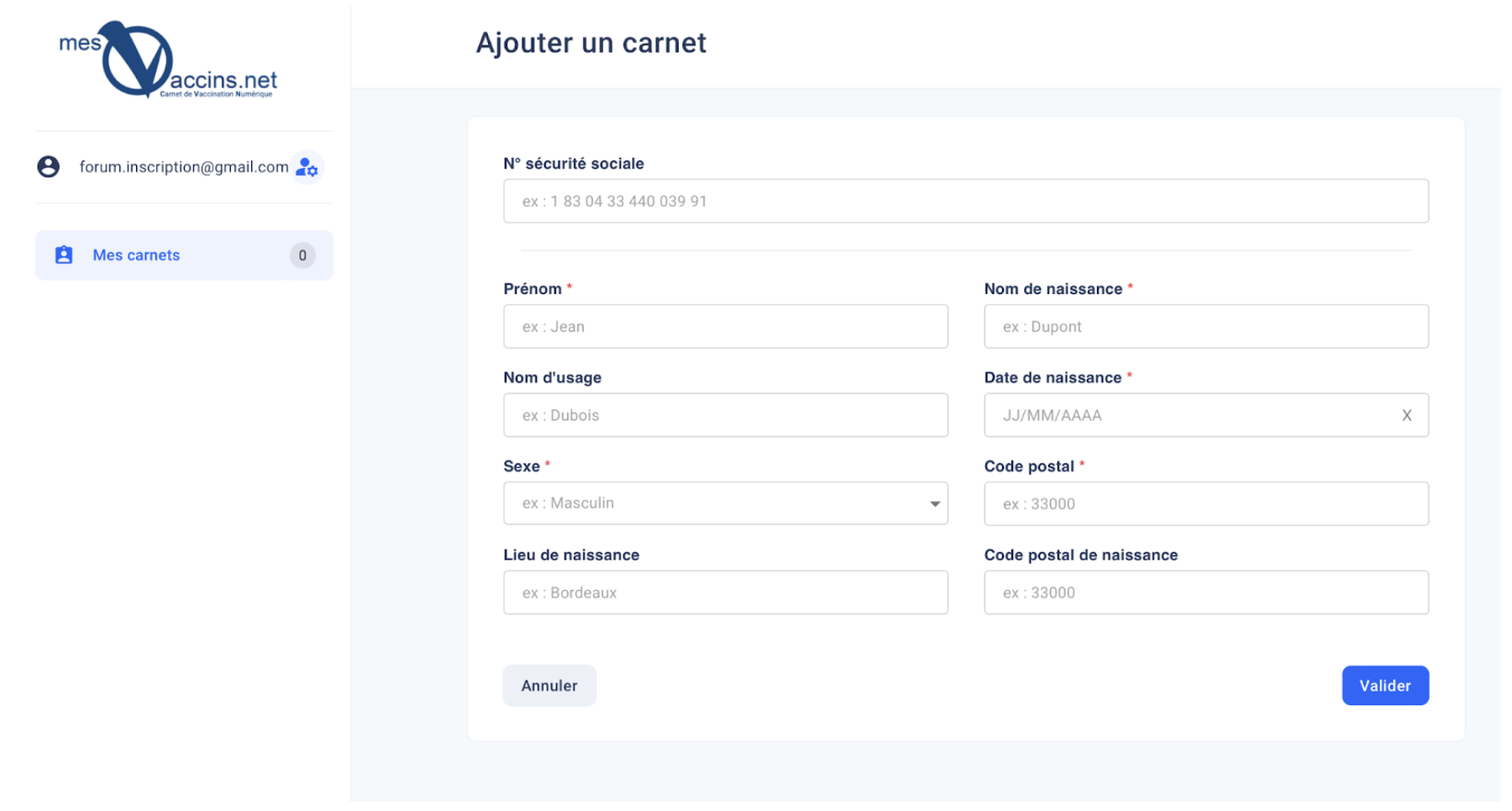The image size is (1512, 811).
Task: Click the Valider button
Action: [x=1385, y=686]
